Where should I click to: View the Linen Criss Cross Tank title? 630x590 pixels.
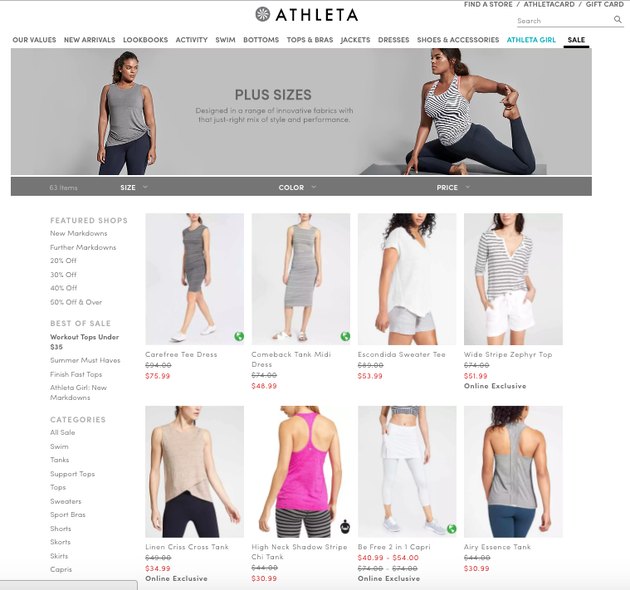pos(187,547)
